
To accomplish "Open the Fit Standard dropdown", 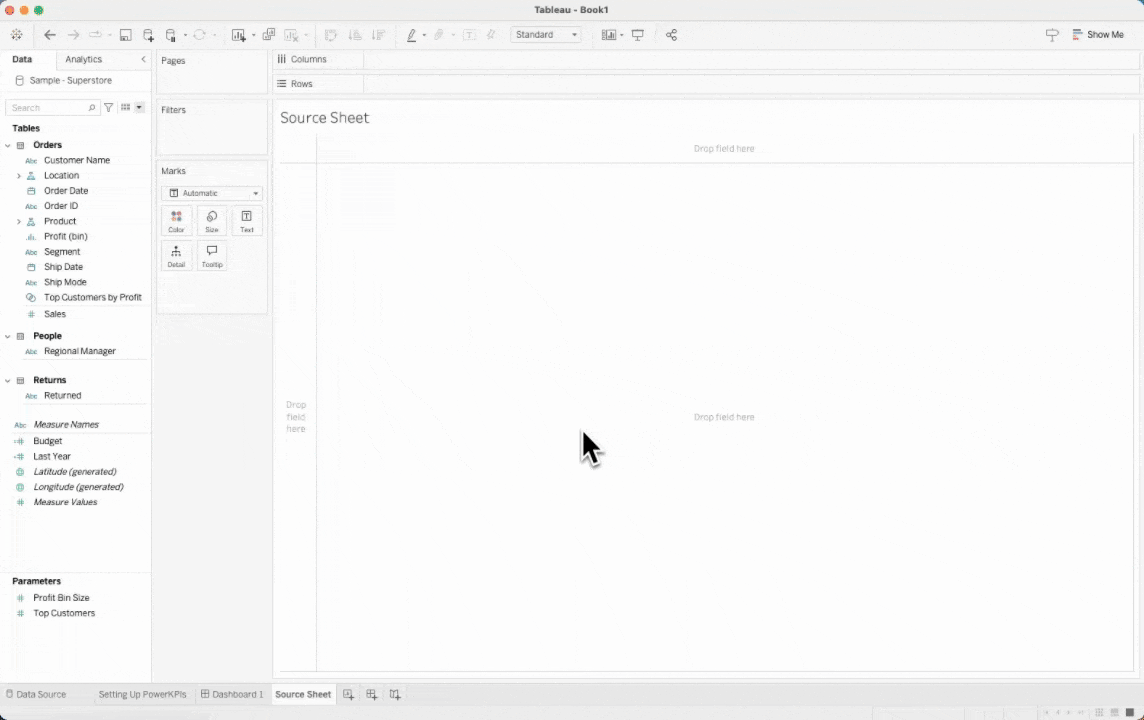I will [546, 34].
